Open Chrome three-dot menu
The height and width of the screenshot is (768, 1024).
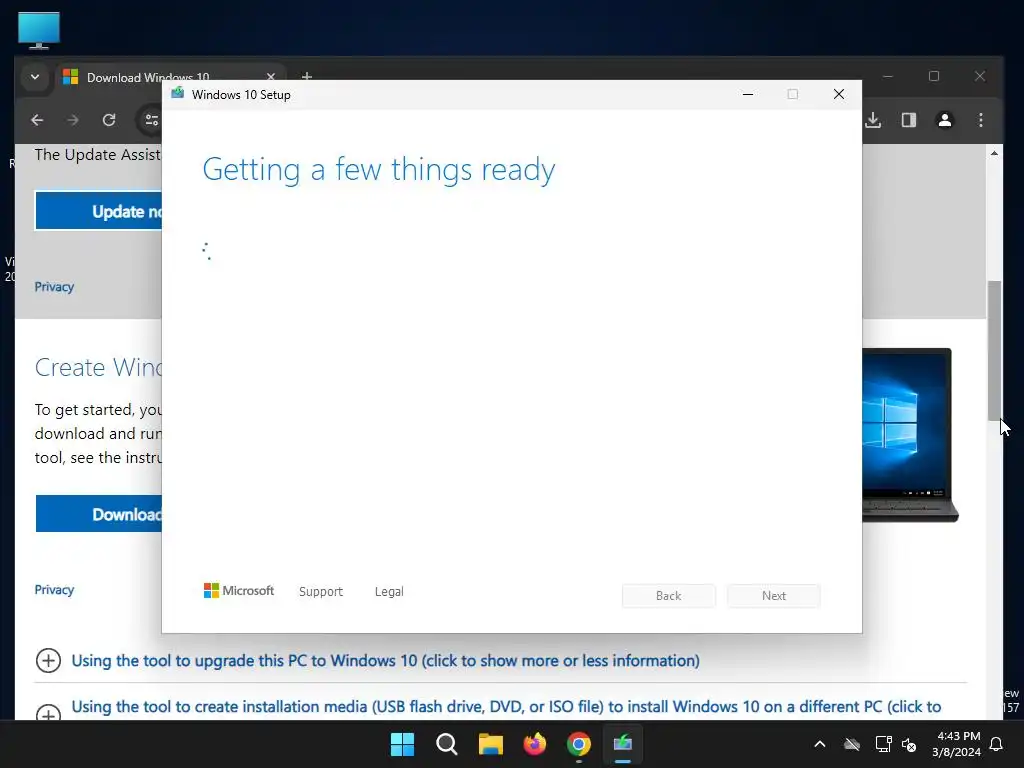pos(981,120)
